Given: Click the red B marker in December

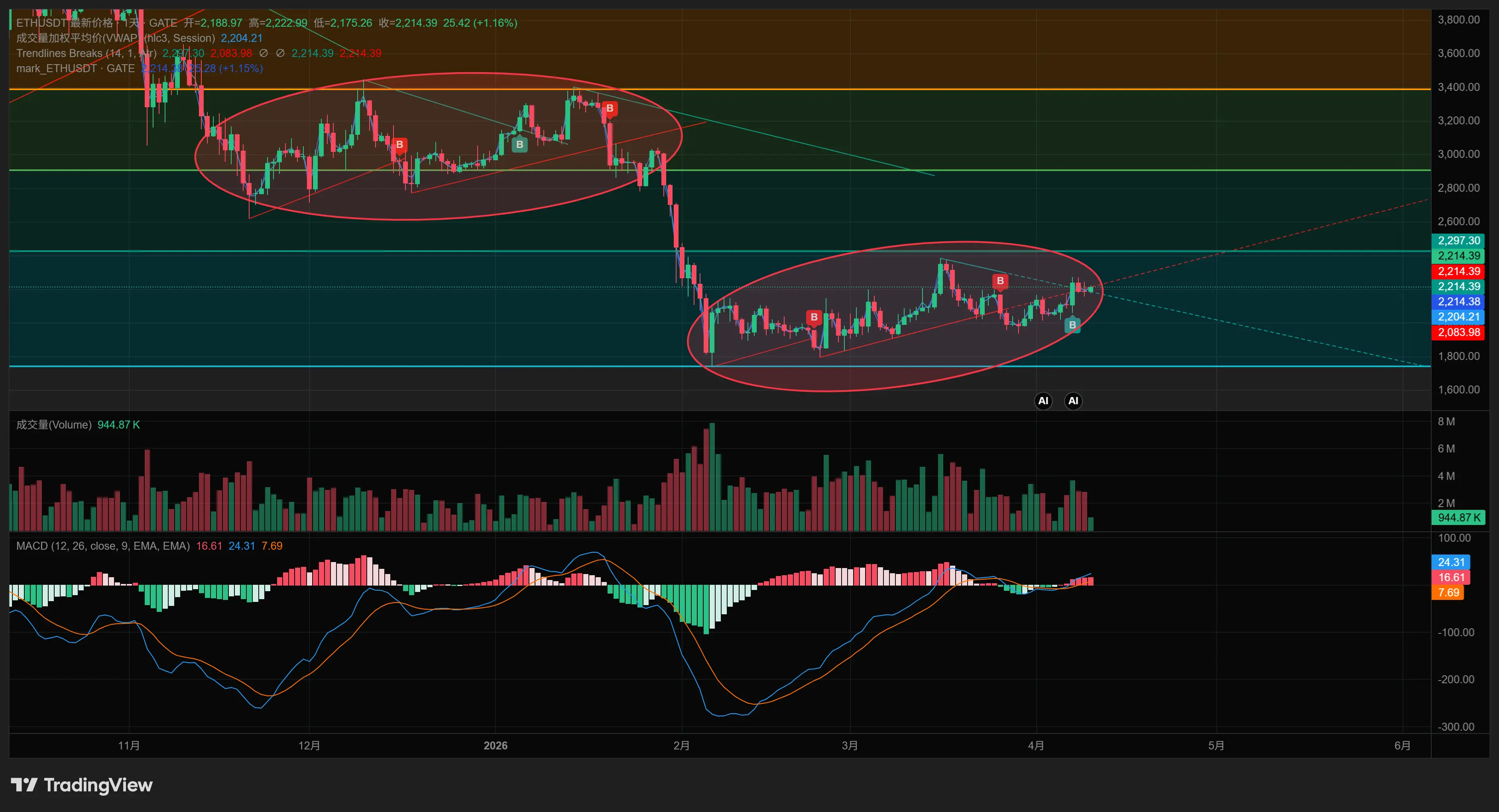Looking at the screenshot, I should pyautogui.click(x=399, y=144).
